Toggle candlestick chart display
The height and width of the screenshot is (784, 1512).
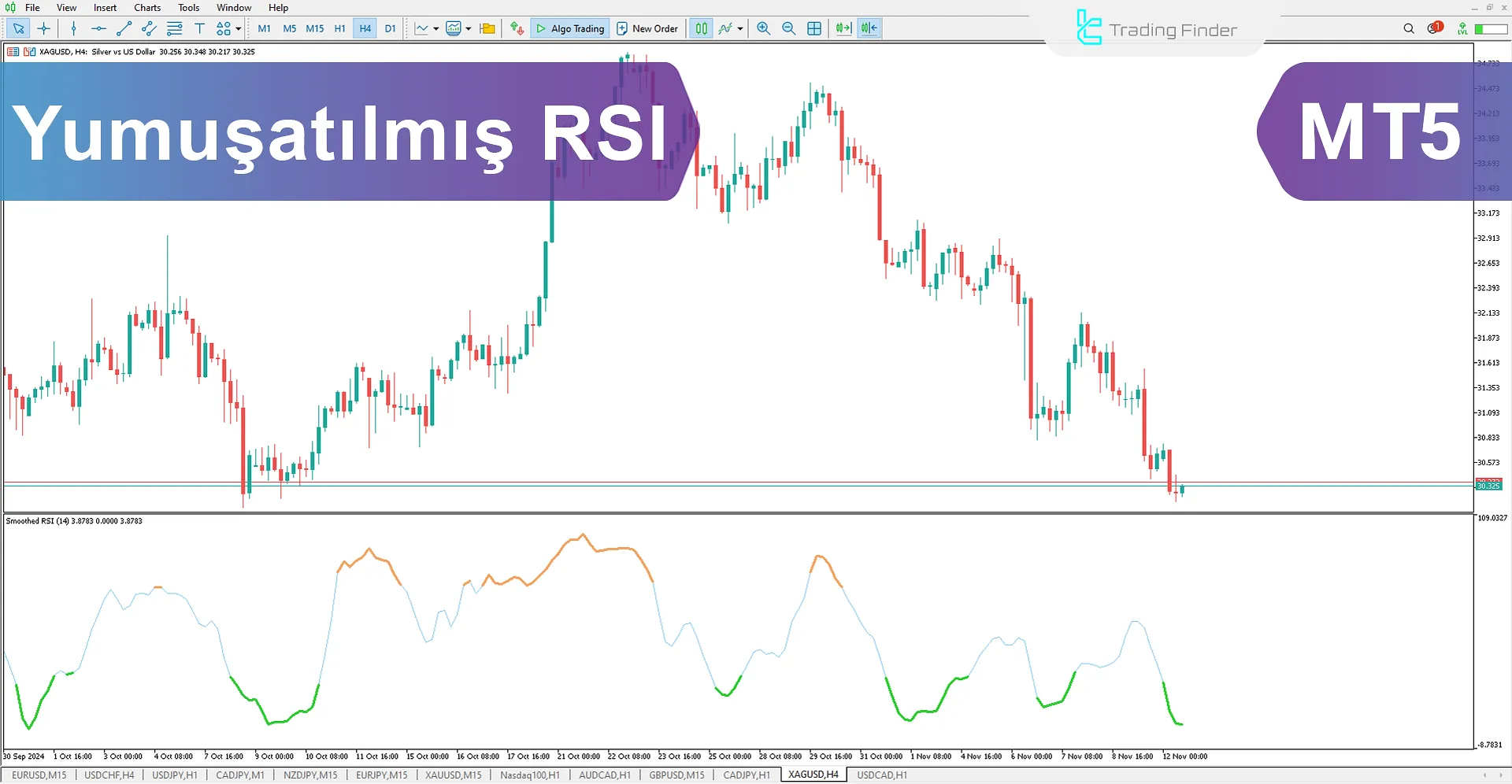pyautogui.click(x=700, y=28)
